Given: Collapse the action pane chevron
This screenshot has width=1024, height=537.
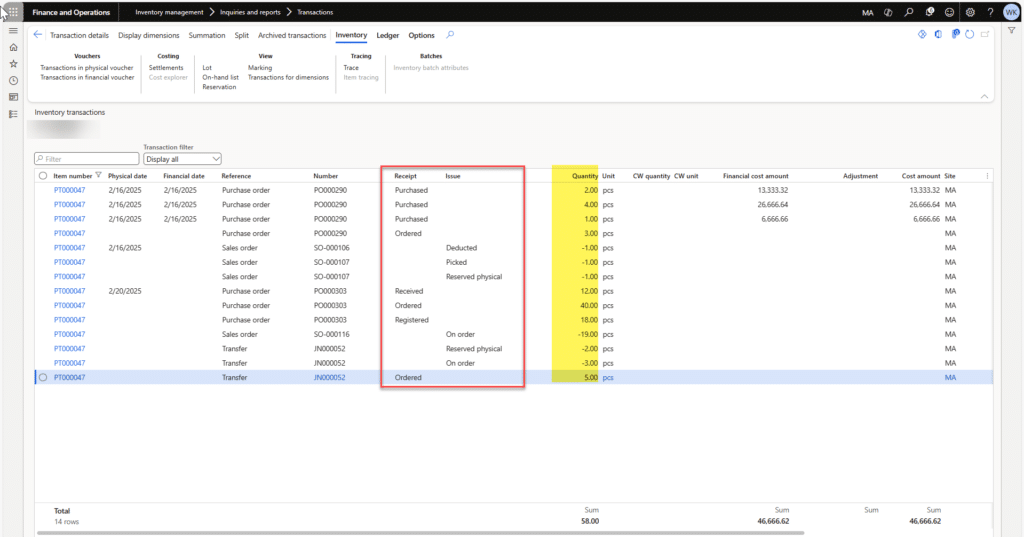Looking at the screenshot, I should pos(984,96).
